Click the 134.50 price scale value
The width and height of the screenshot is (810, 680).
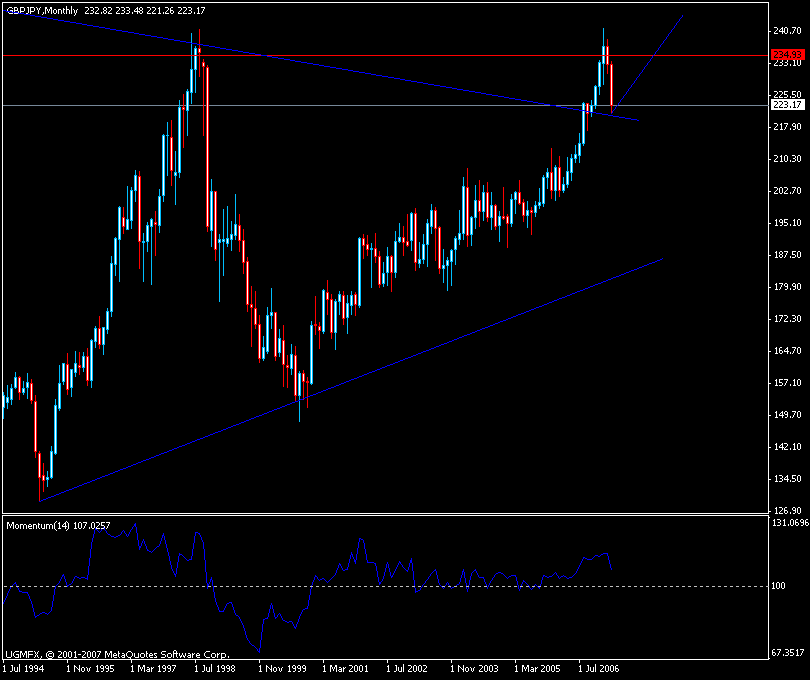pyautogui.click(x=788, y=479)
